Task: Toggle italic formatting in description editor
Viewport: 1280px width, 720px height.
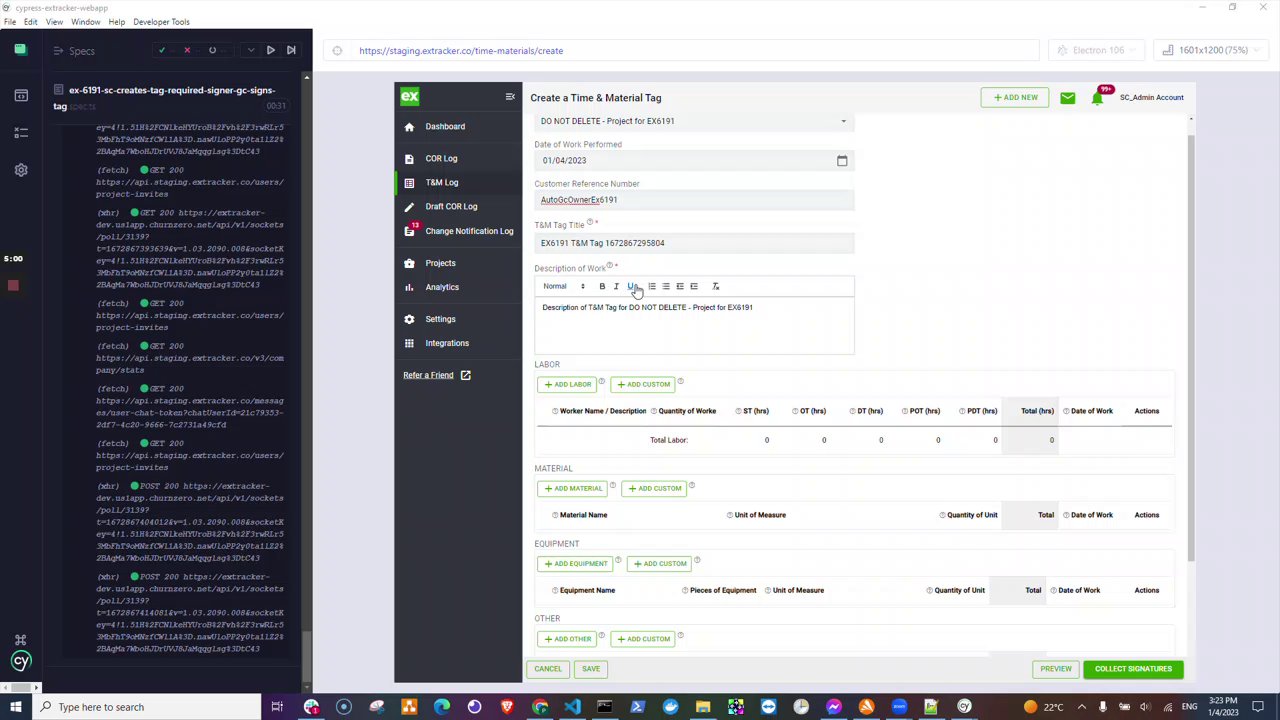Action: coord(616,286)
